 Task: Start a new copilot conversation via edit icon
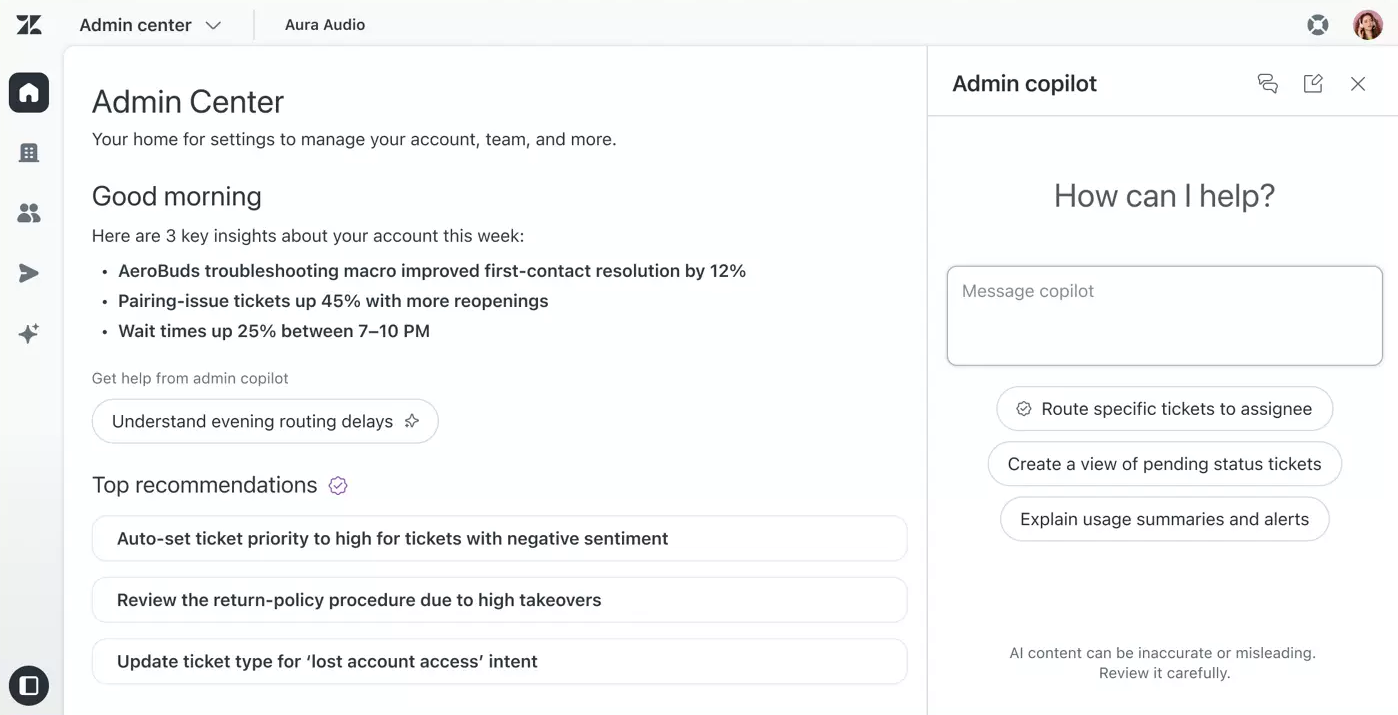(1312, 83)
